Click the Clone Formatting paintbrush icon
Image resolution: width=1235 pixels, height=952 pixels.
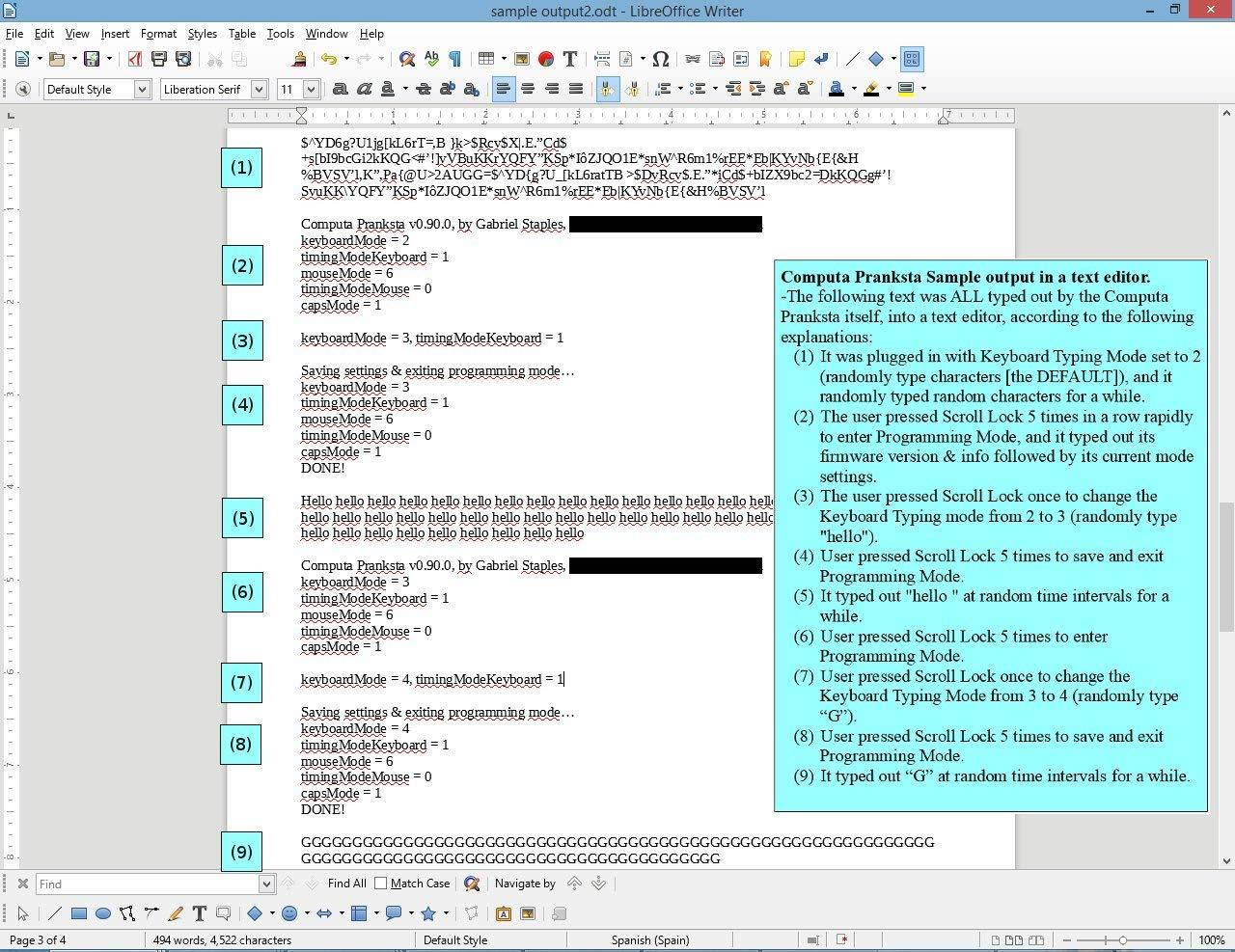(x=299, y=59)
